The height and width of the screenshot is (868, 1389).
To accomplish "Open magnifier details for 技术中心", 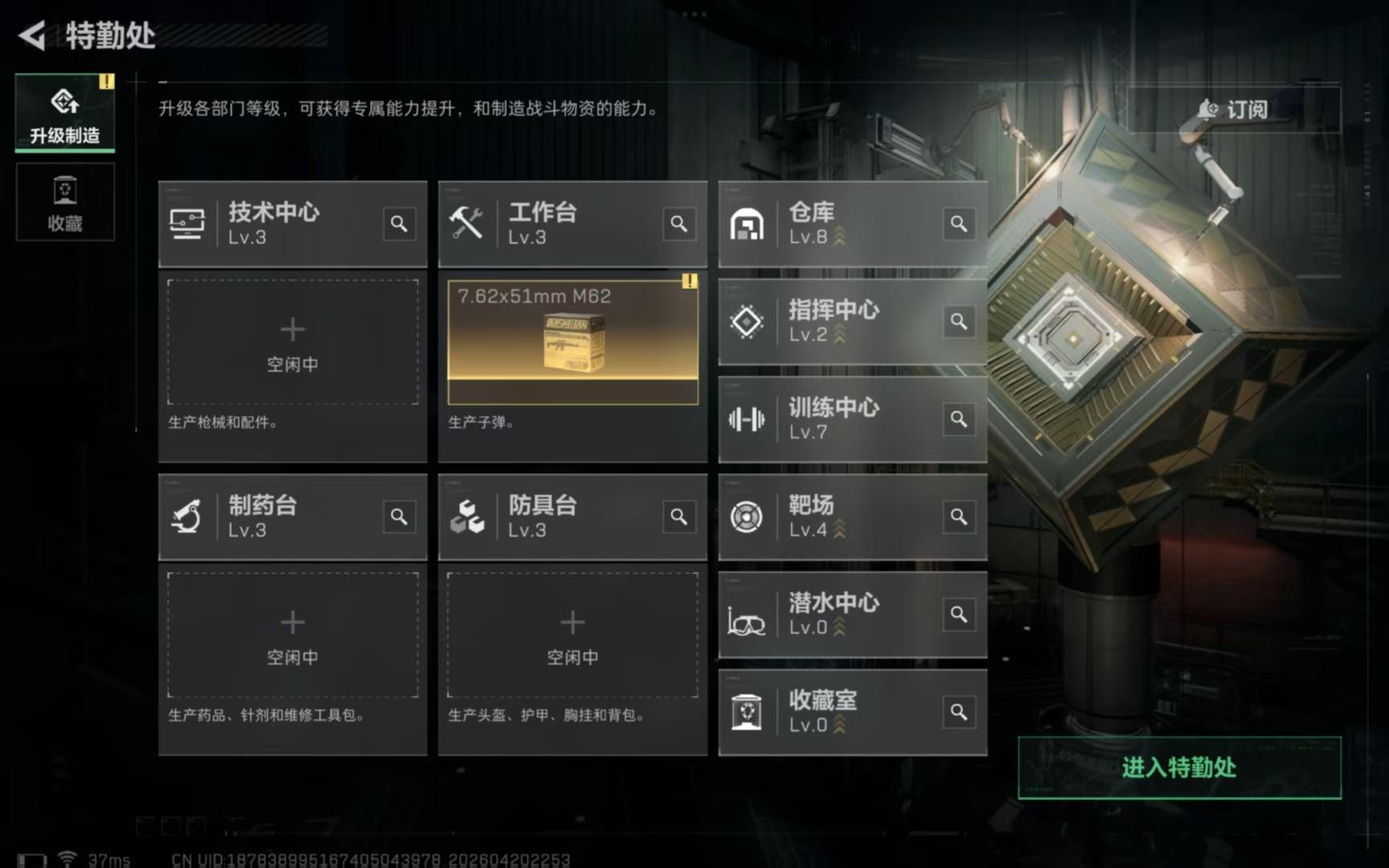I will (399, 223).
